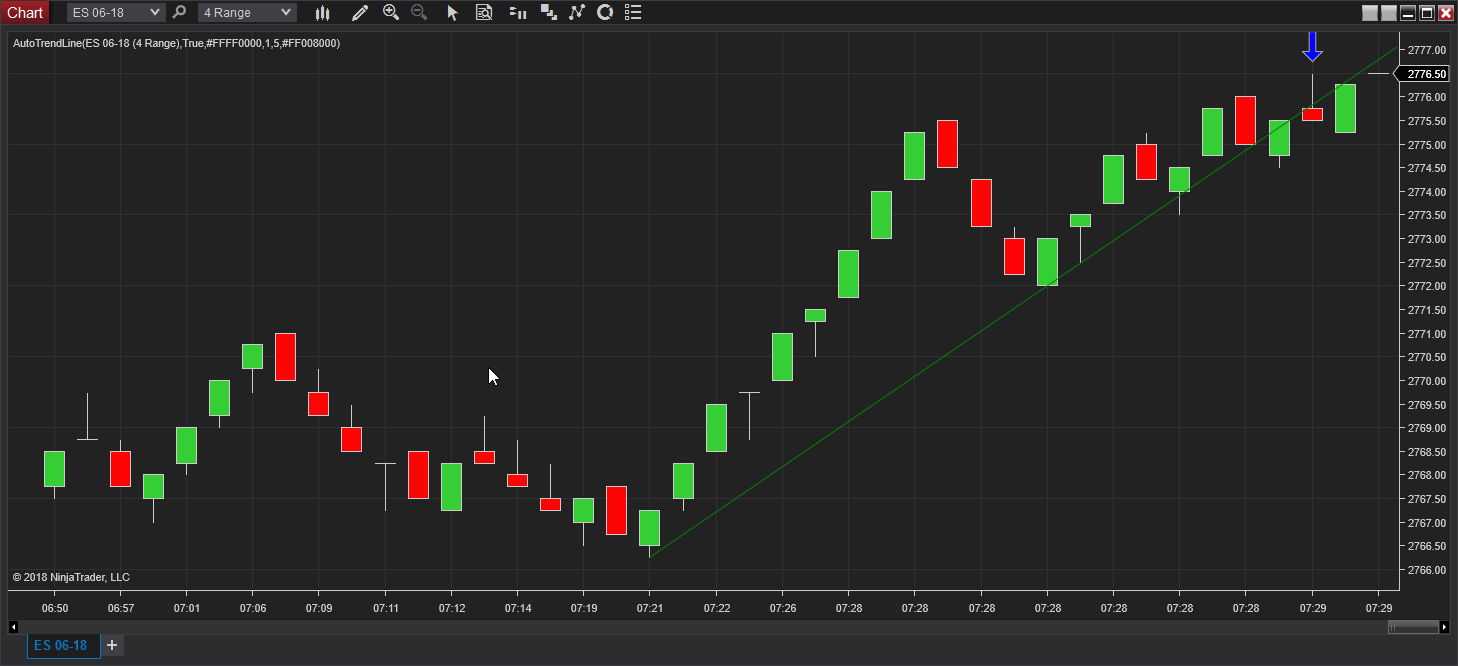Click the 07:01 time axis label
Image resolution: width=1458 pixels, height=666 pixels.
click(187, 608)
